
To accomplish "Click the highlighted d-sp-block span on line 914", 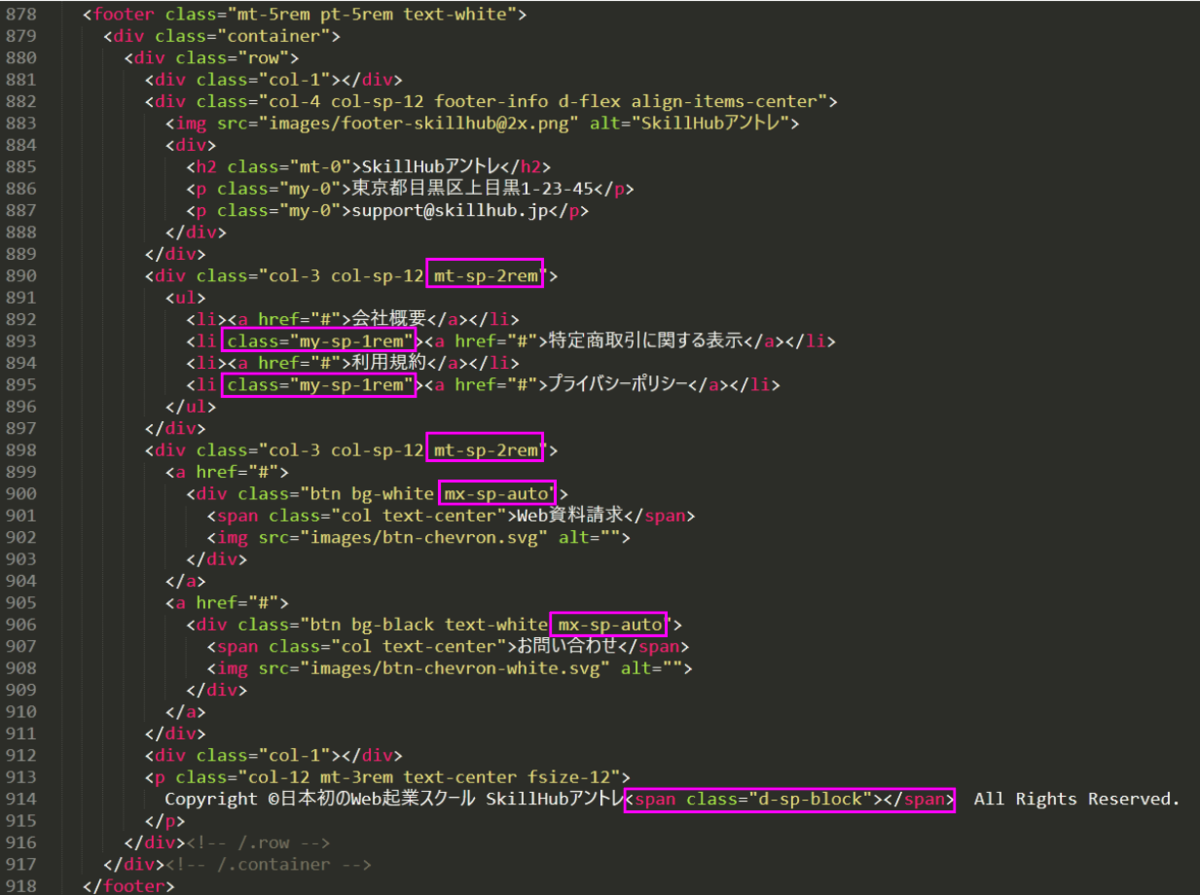I will click(x=789, y=800).
